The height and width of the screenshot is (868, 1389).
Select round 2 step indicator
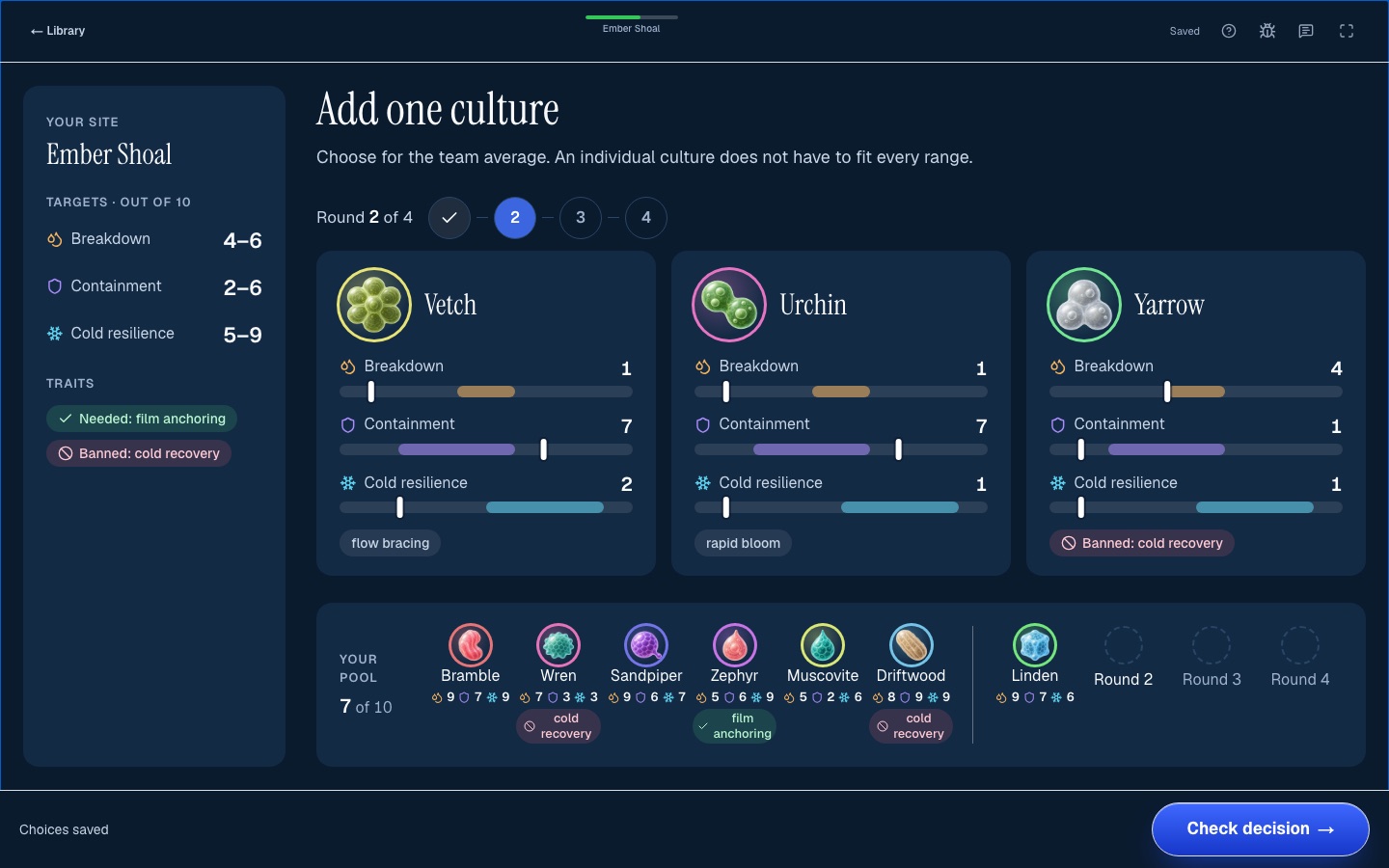click(x=515, y=218)
